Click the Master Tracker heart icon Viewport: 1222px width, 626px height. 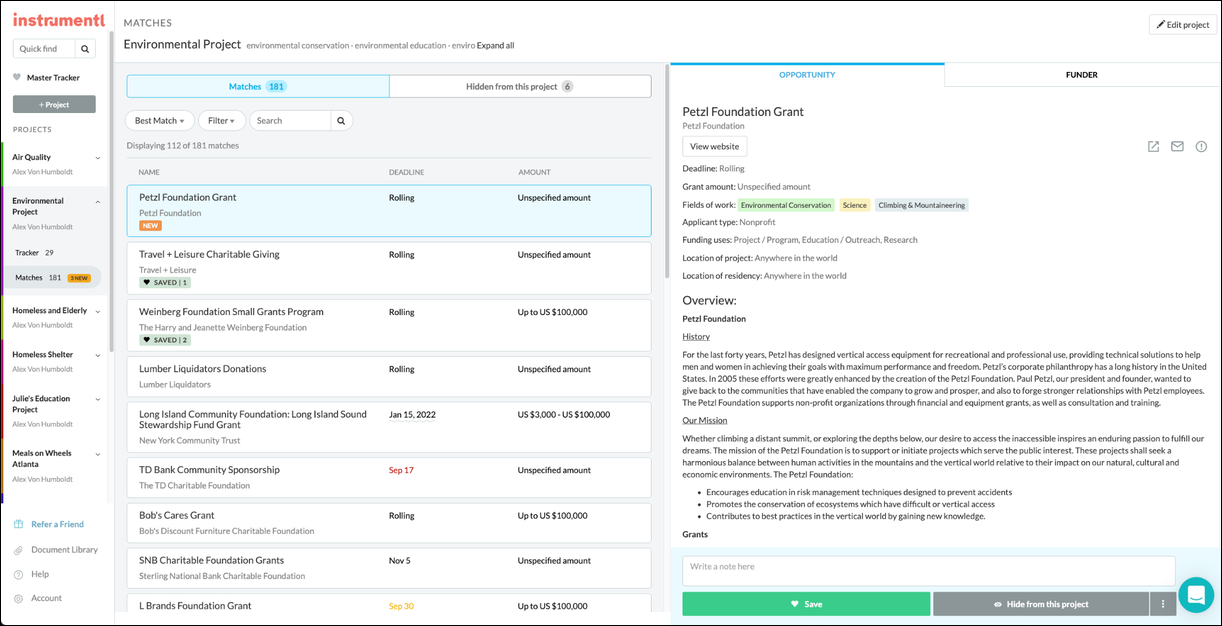pos(17,77)
